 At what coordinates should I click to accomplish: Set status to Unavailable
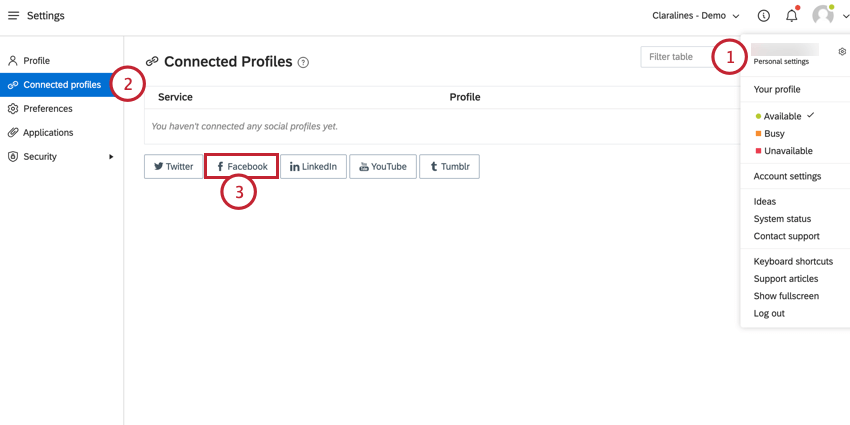tap(784, 151)
